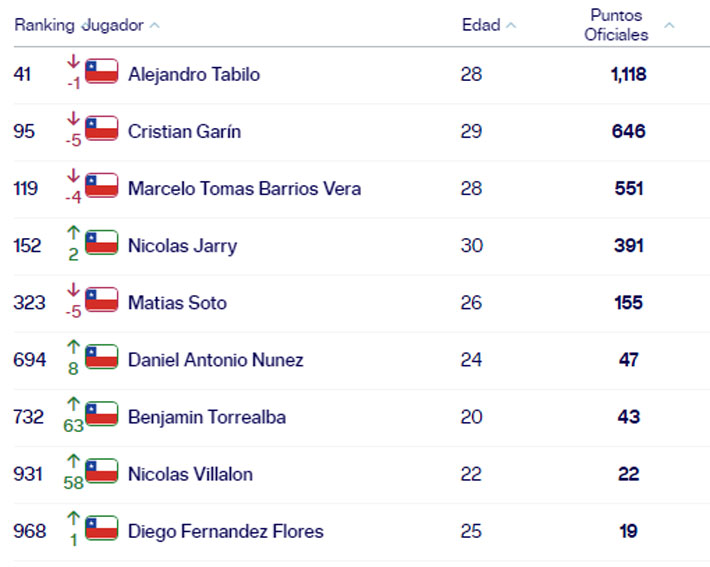
Task: Click the flag beside Diego Fernandez Flores
Action: click(101, 528)
